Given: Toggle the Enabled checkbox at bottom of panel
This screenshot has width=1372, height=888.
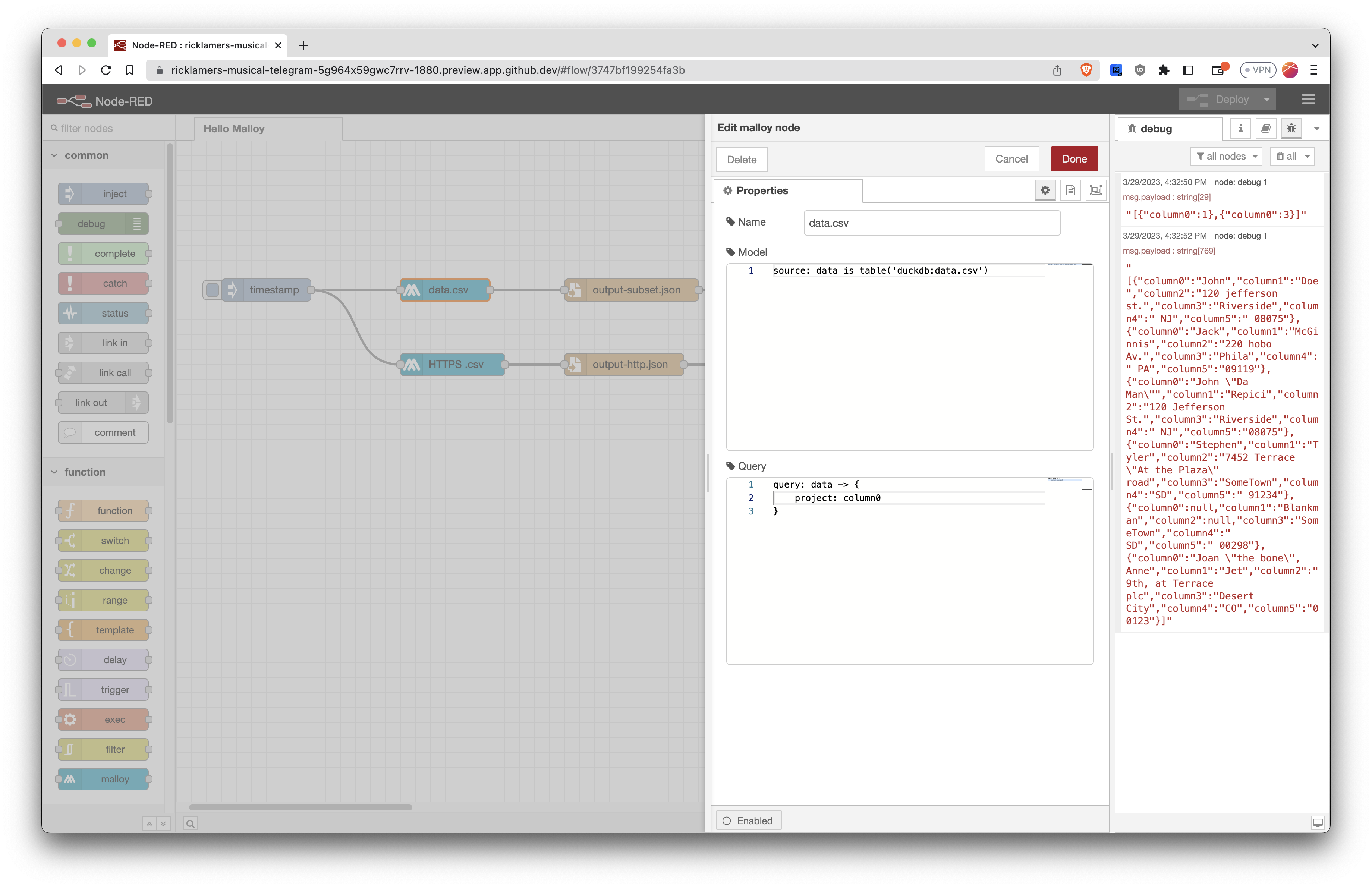Looking at the screenshot, I should click(x=727, y=820).
